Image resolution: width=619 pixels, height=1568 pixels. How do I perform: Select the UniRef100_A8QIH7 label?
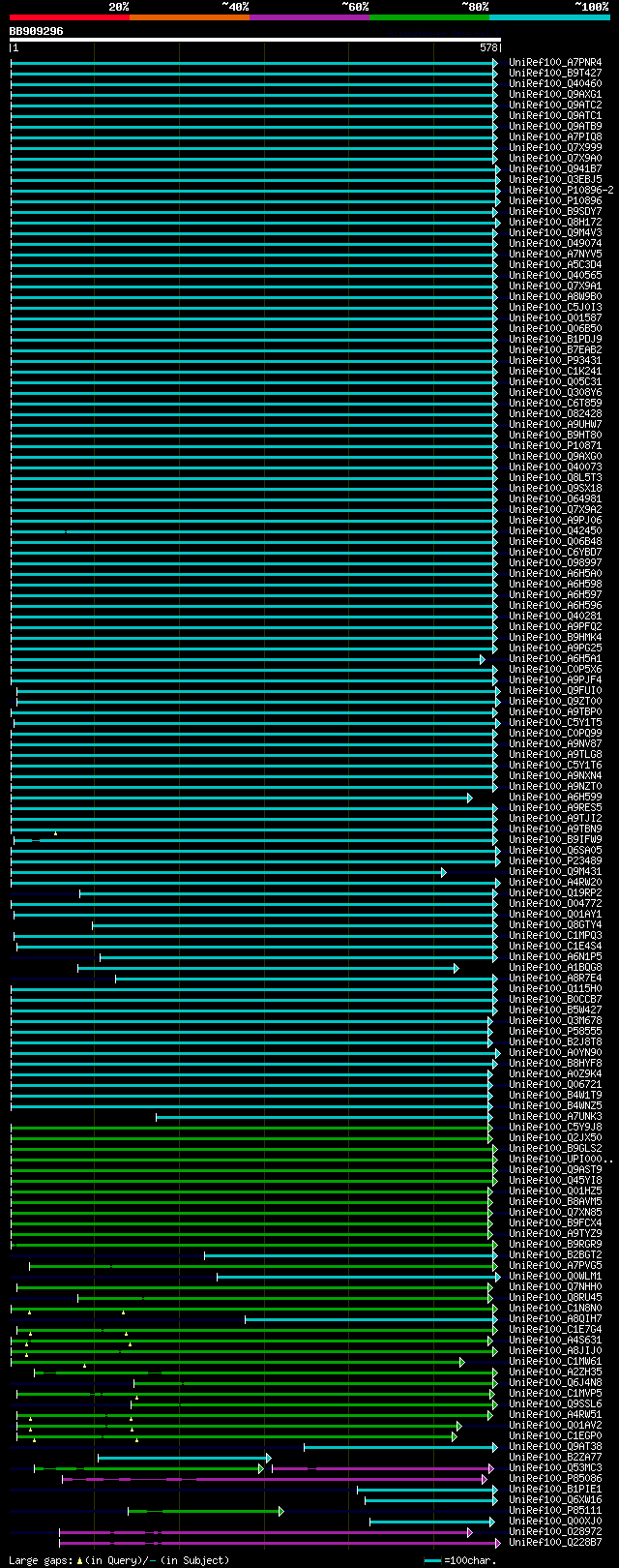[555, 1319]
